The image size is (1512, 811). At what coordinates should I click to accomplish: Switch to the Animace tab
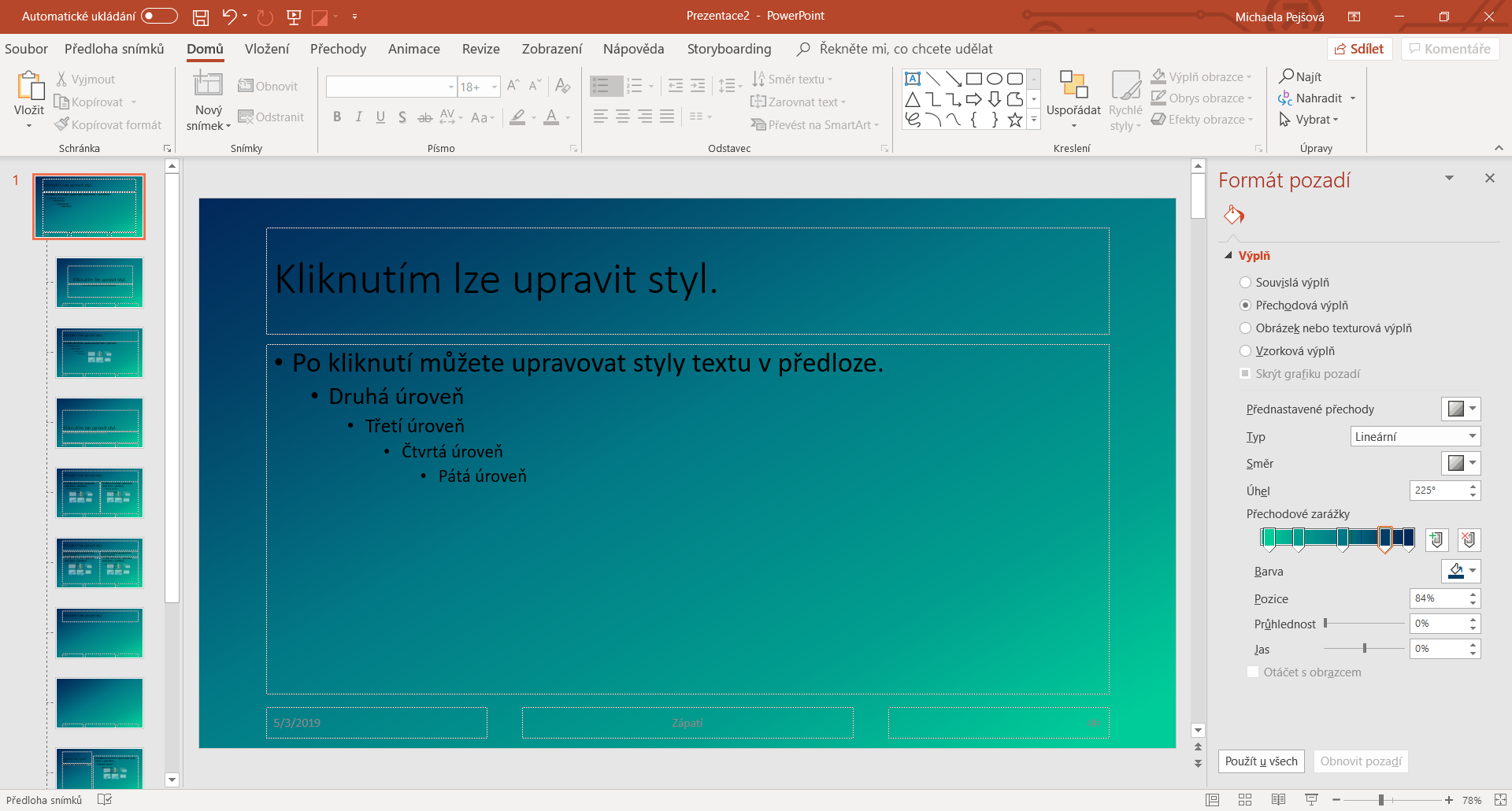coord(413,49)
